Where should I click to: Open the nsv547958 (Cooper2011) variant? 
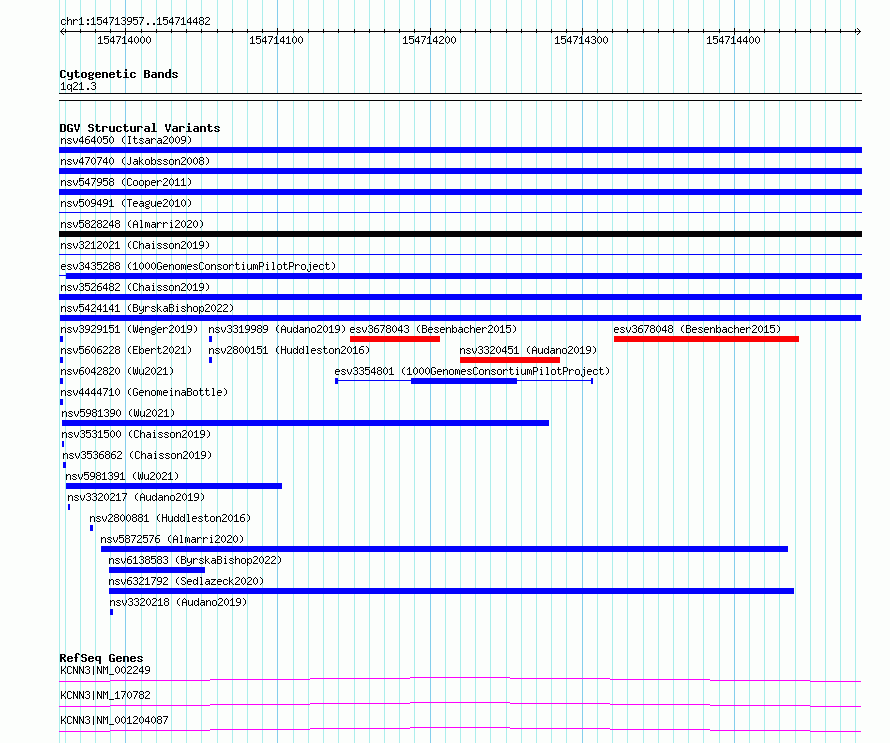click(126, 182)
